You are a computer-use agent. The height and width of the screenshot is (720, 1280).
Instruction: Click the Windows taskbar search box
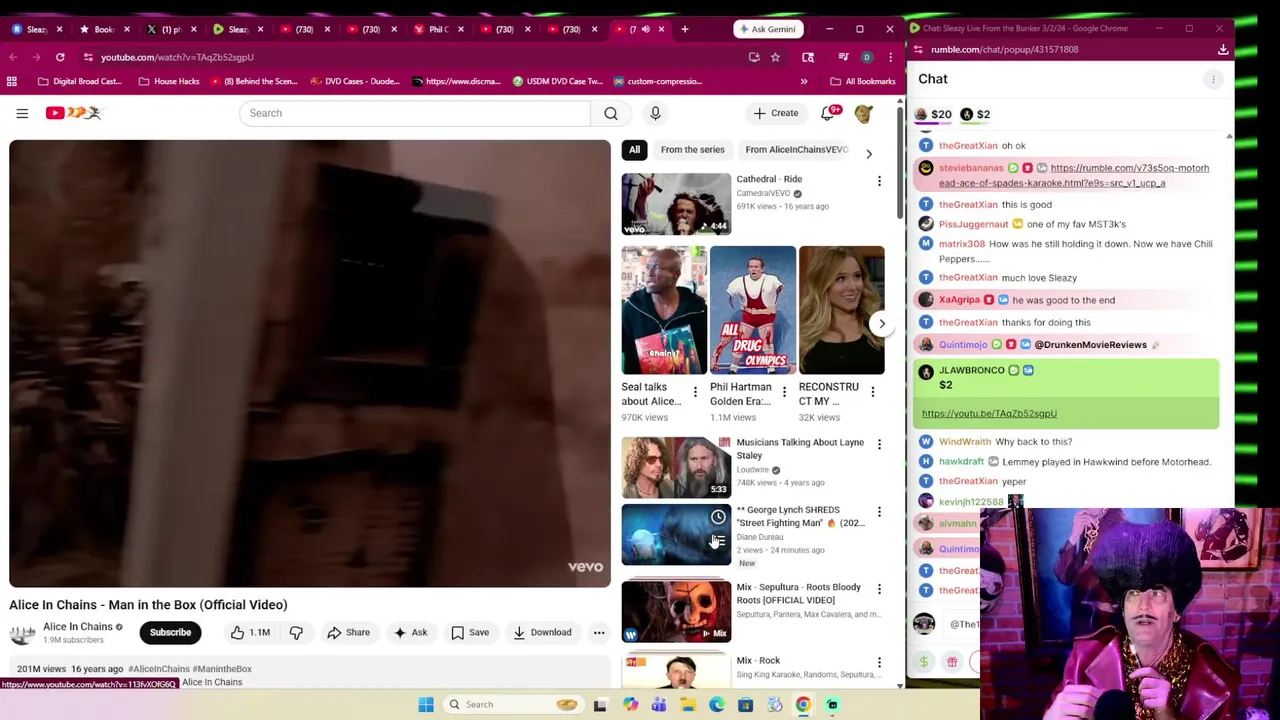(x=515, y=704)
